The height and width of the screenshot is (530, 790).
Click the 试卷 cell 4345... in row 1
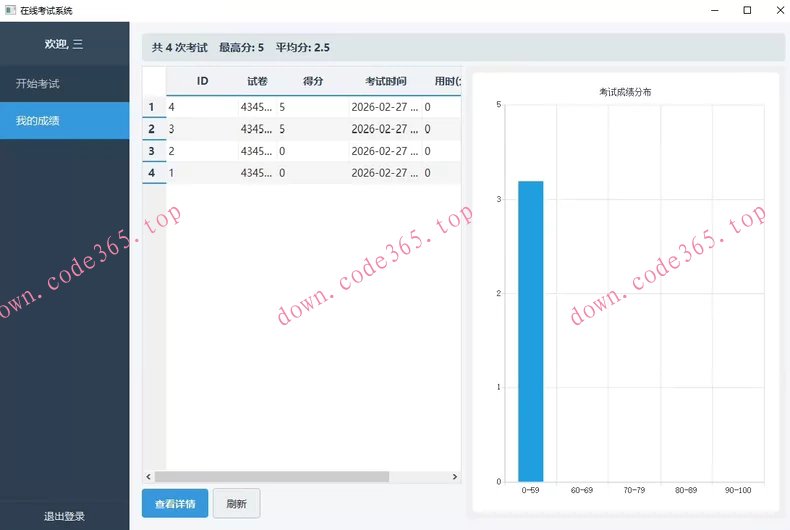(257, 107)
